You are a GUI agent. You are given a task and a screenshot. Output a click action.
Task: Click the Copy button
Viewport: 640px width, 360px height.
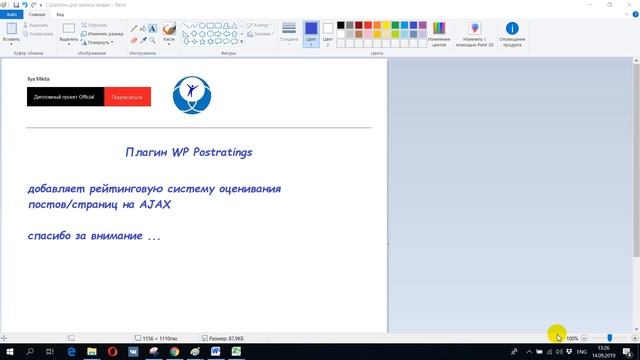tap(38, 34)
